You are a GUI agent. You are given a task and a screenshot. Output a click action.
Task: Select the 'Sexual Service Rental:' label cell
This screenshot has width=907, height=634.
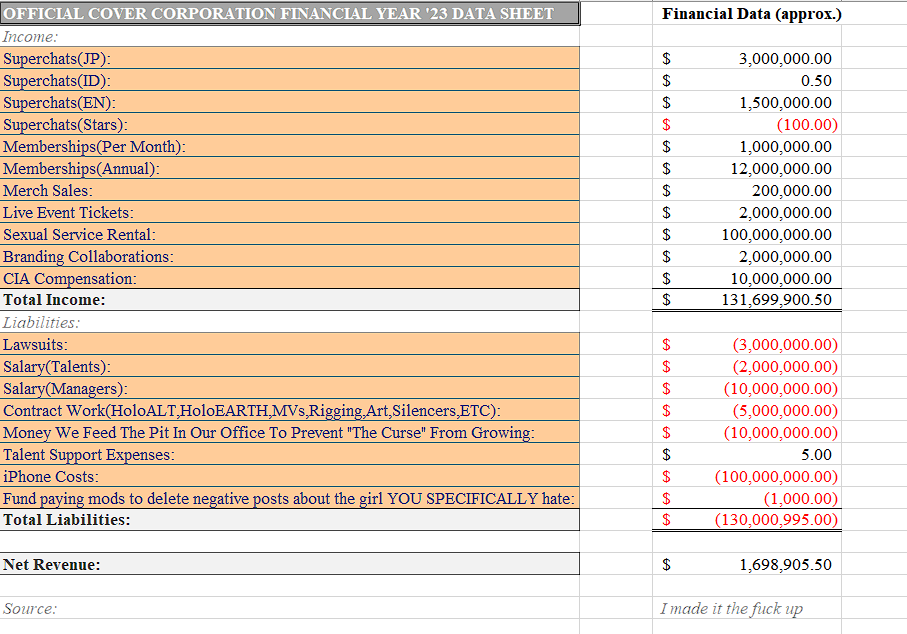click(289, 234)
